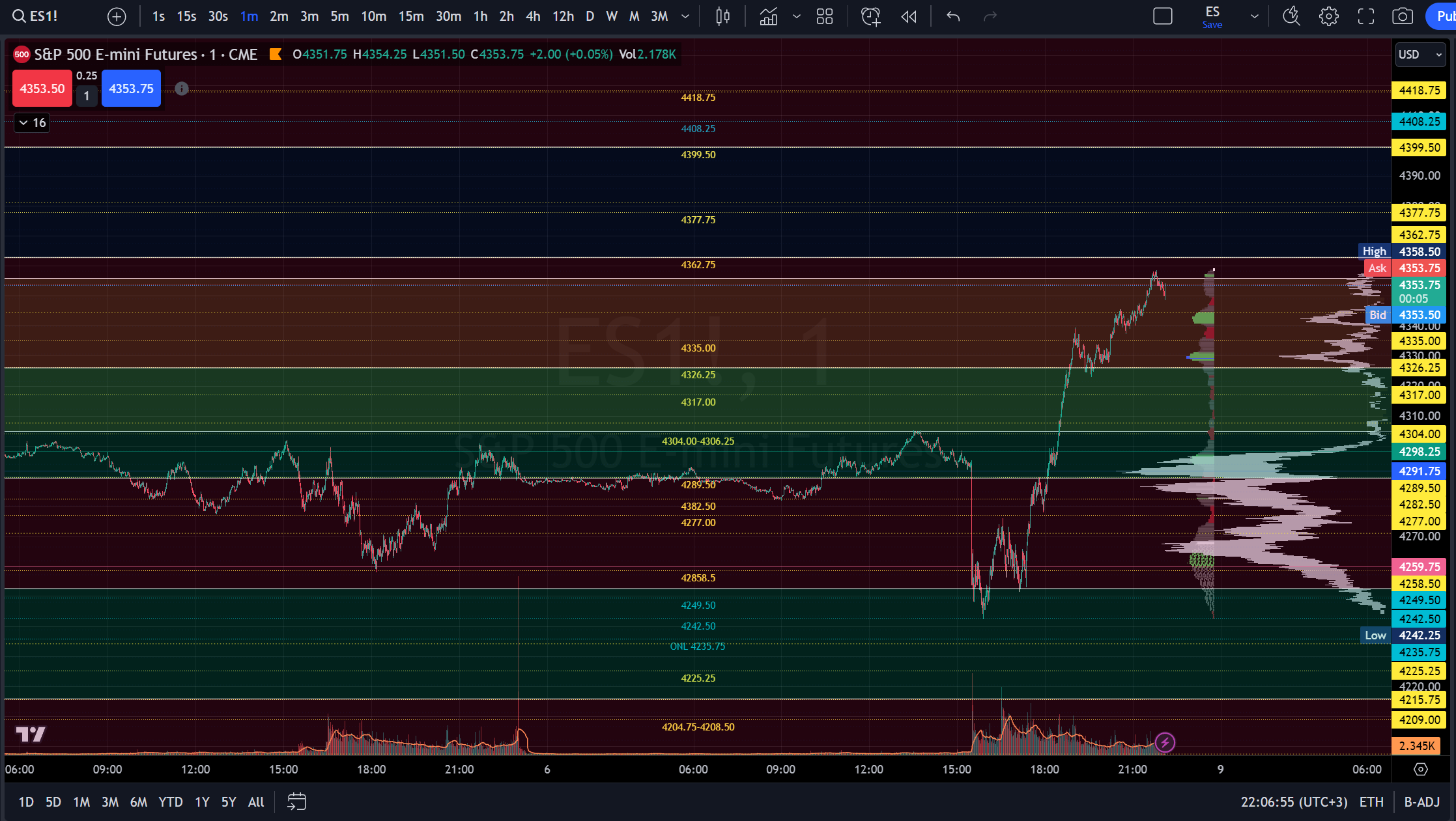Show symbol info circle icon
The image size is (1456, 821).
click(x=182, y=89)
